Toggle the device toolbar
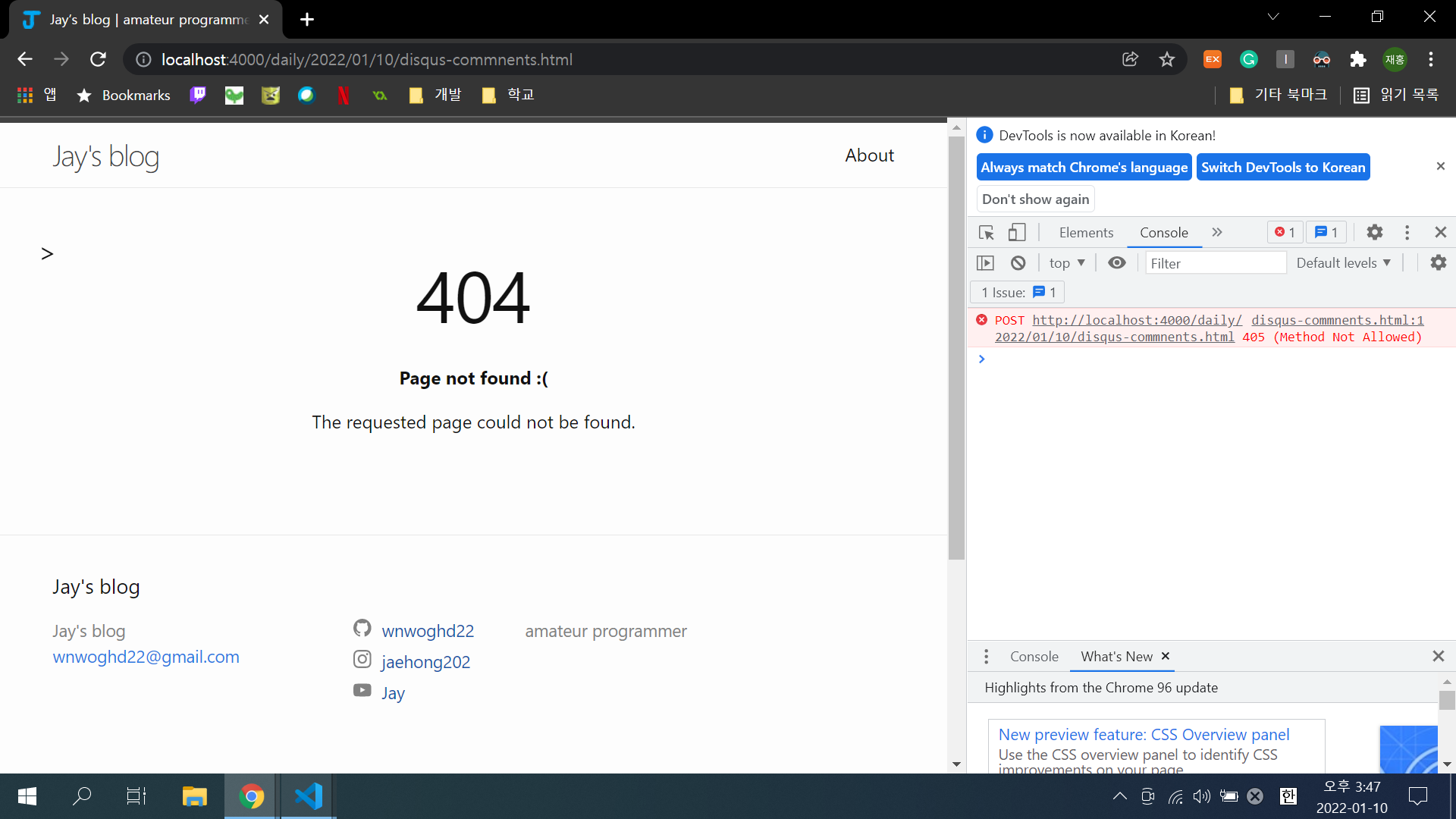This screenshot has height=819, width=1456. coord(1017,233)
